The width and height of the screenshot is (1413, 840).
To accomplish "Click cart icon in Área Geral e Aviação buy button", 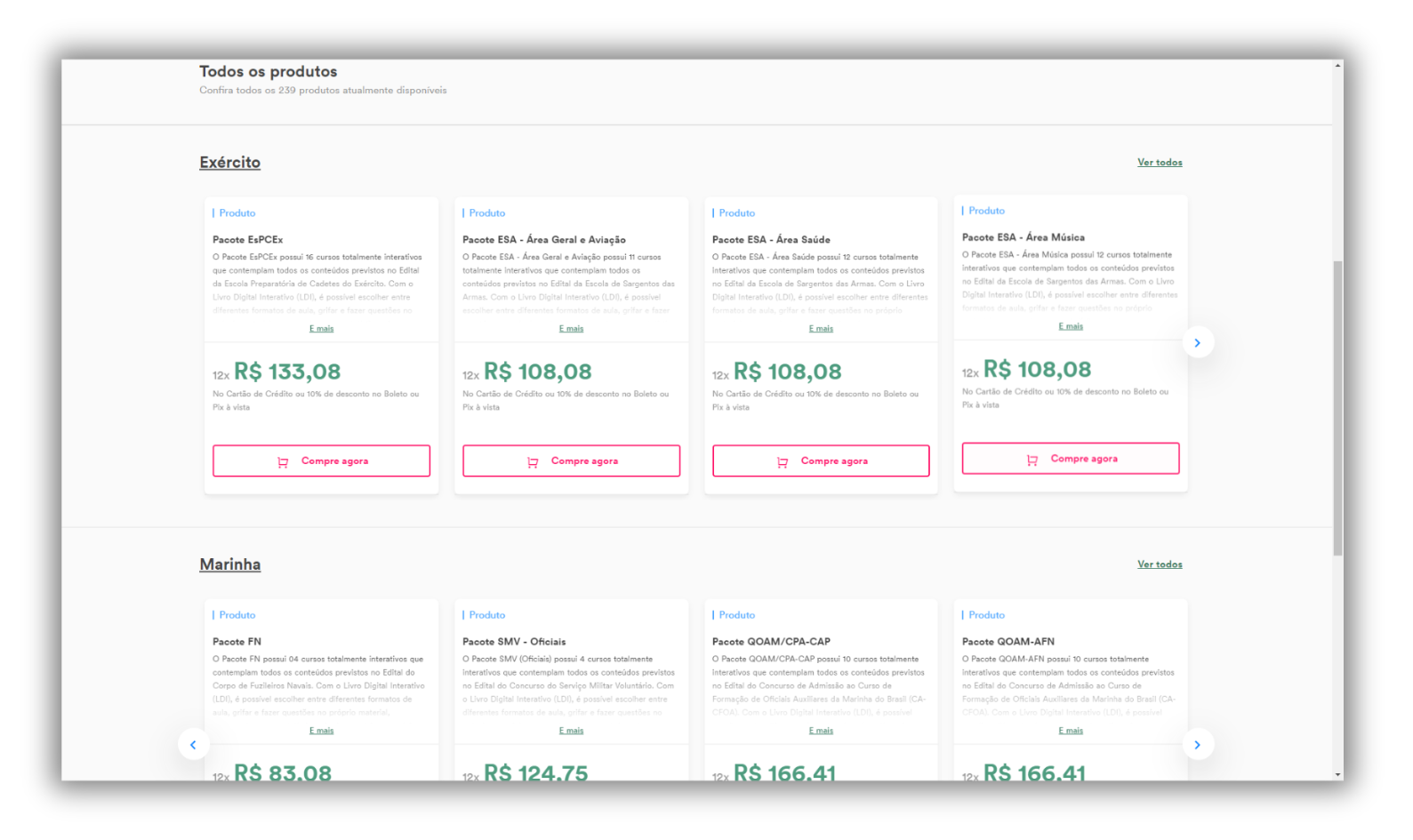I will click(x=533, y=462).
